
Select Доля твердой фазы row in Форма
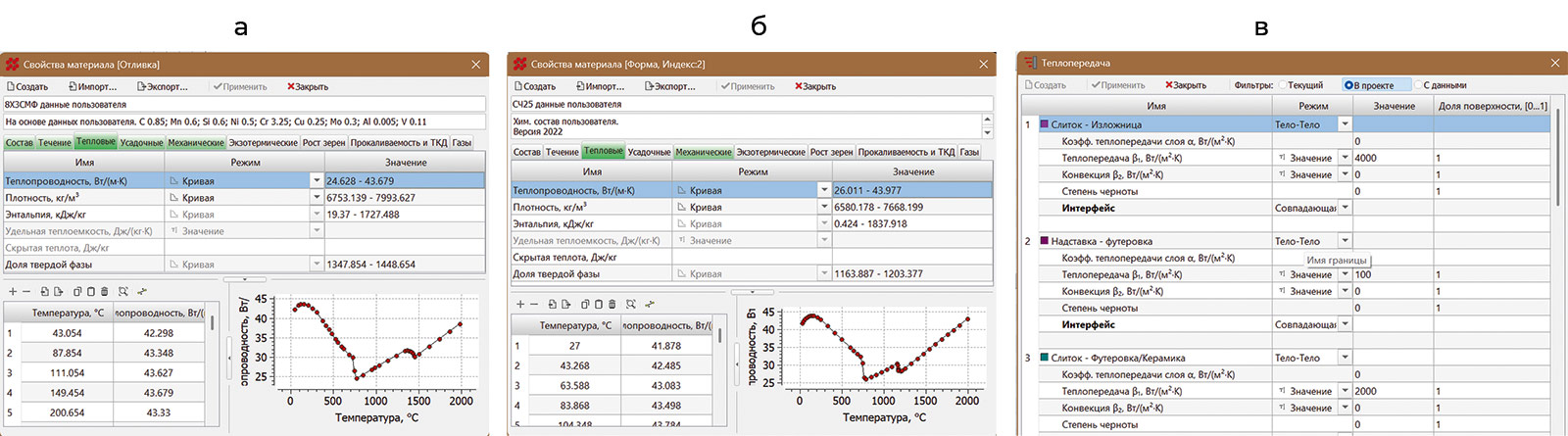pos(751,274)
